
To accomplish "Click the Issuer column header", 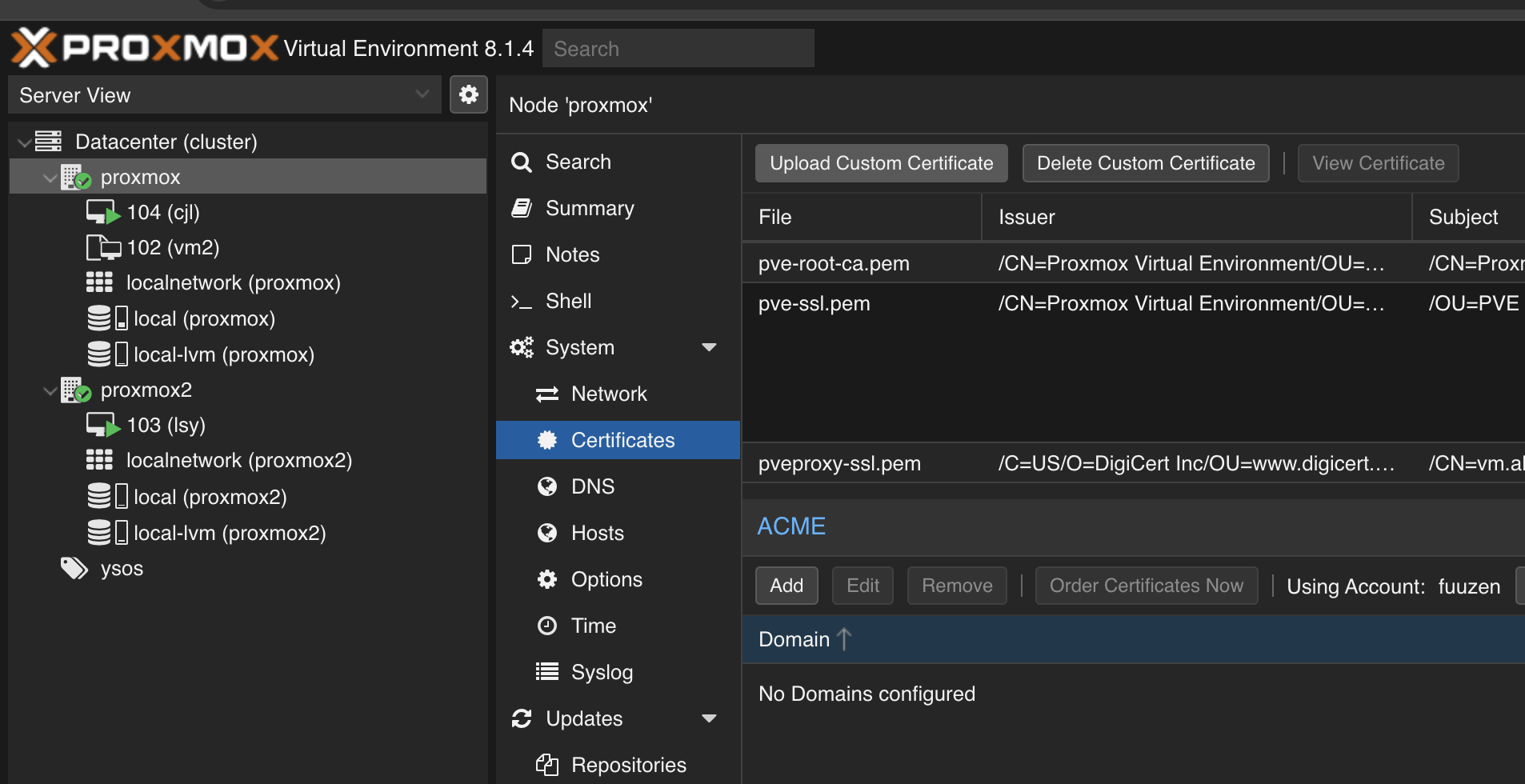I will [1197, 217].
